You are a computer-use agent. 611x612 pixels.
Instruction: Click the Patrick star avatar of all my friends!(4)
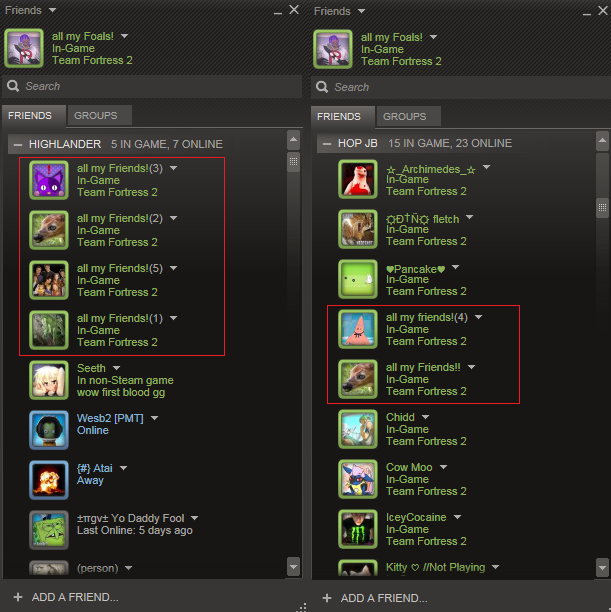click(358, 329)
